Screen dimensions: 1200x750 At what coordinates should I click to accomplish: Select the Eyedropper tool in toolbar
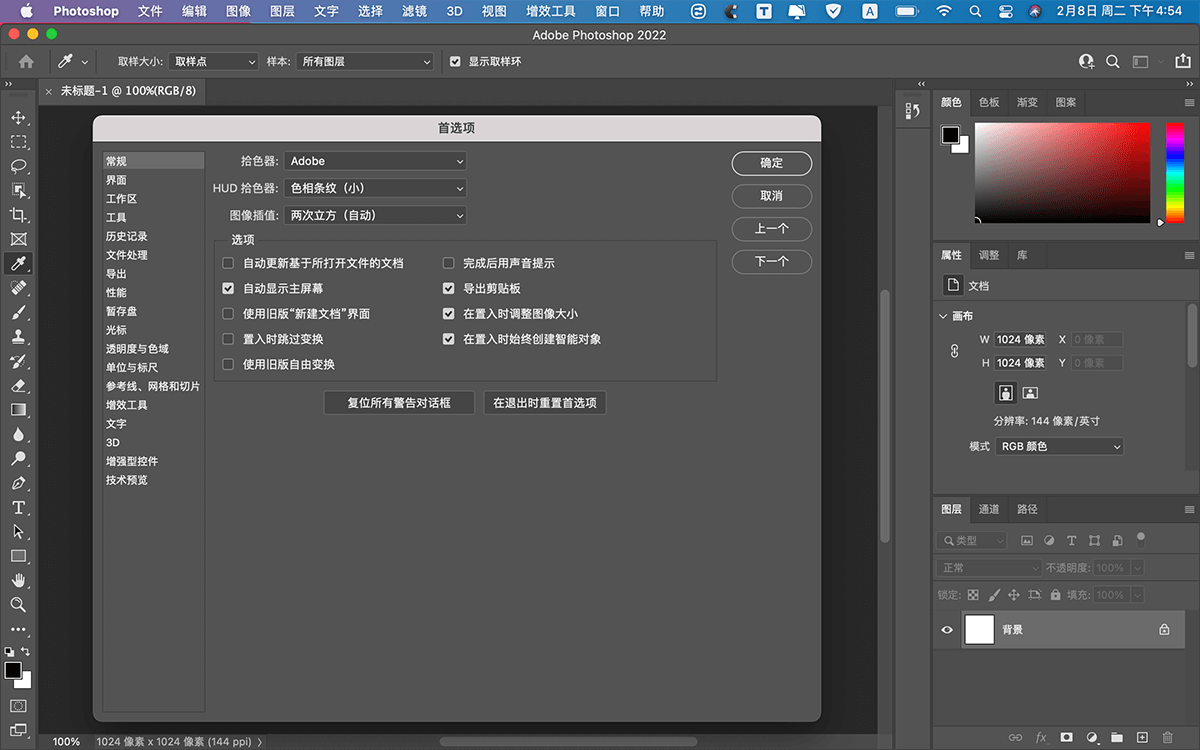(18, 264)
